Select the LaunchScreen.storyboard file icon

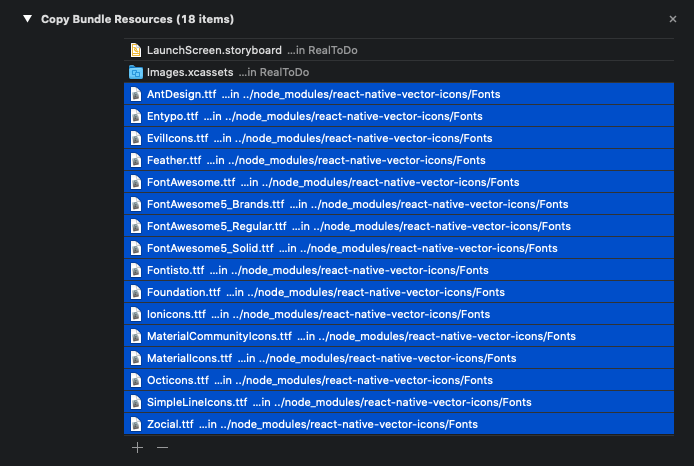(x=136, y=50)
